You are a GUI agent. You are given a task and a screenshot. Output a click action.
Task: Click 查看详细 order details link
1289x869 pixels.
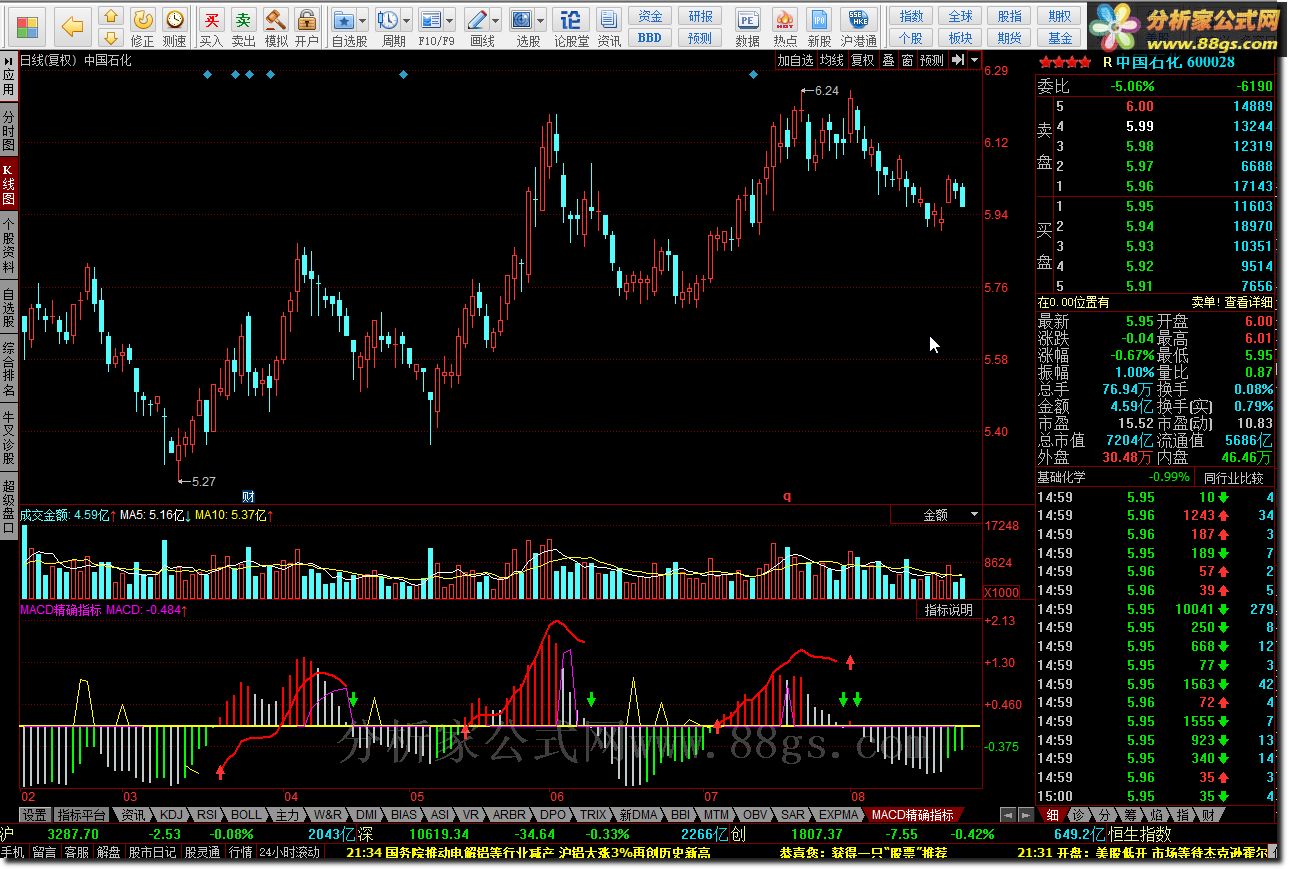click(x=1248, y=302)
